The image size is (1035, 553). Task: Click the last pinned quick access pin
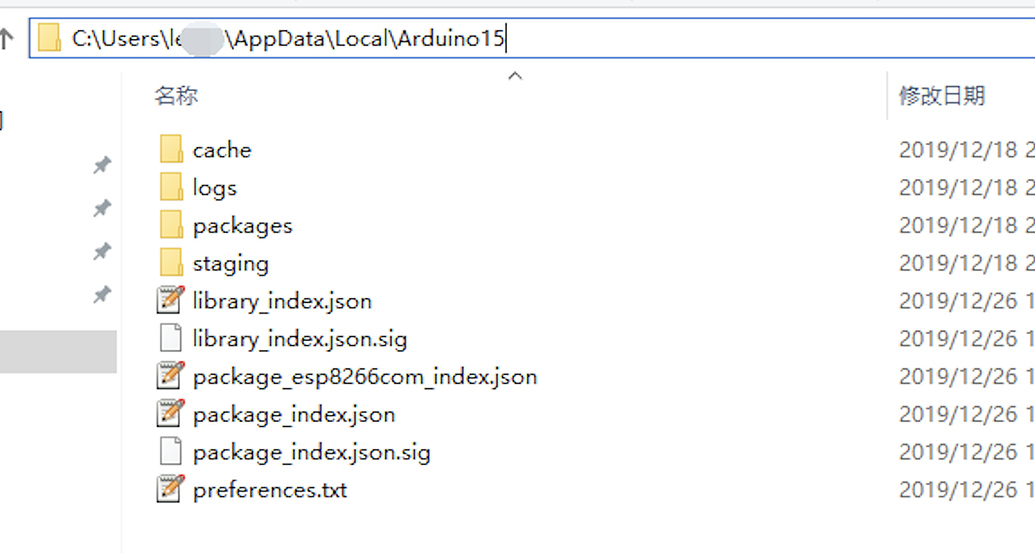[x=102, y=295]
